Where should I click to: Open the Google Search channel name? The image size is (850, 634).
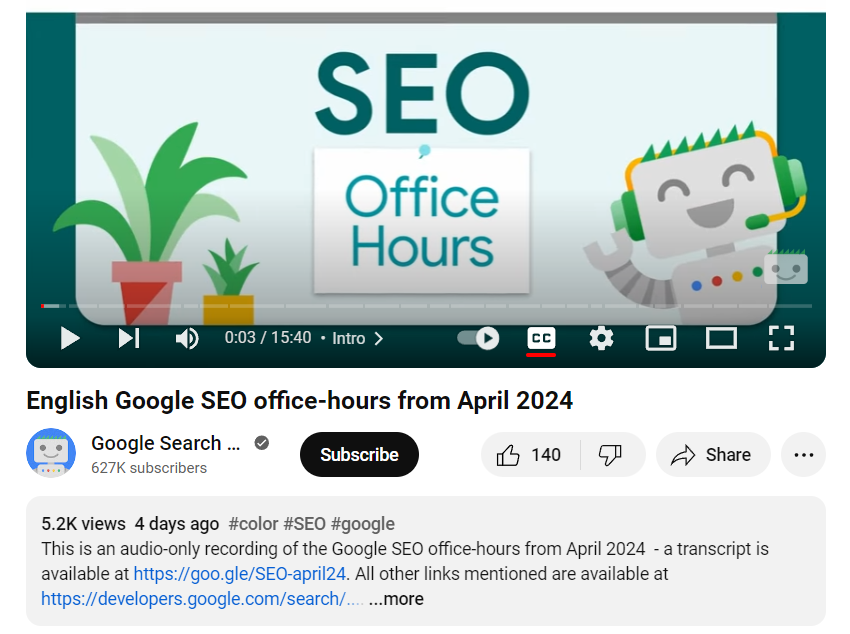click(x=165, y=443)
